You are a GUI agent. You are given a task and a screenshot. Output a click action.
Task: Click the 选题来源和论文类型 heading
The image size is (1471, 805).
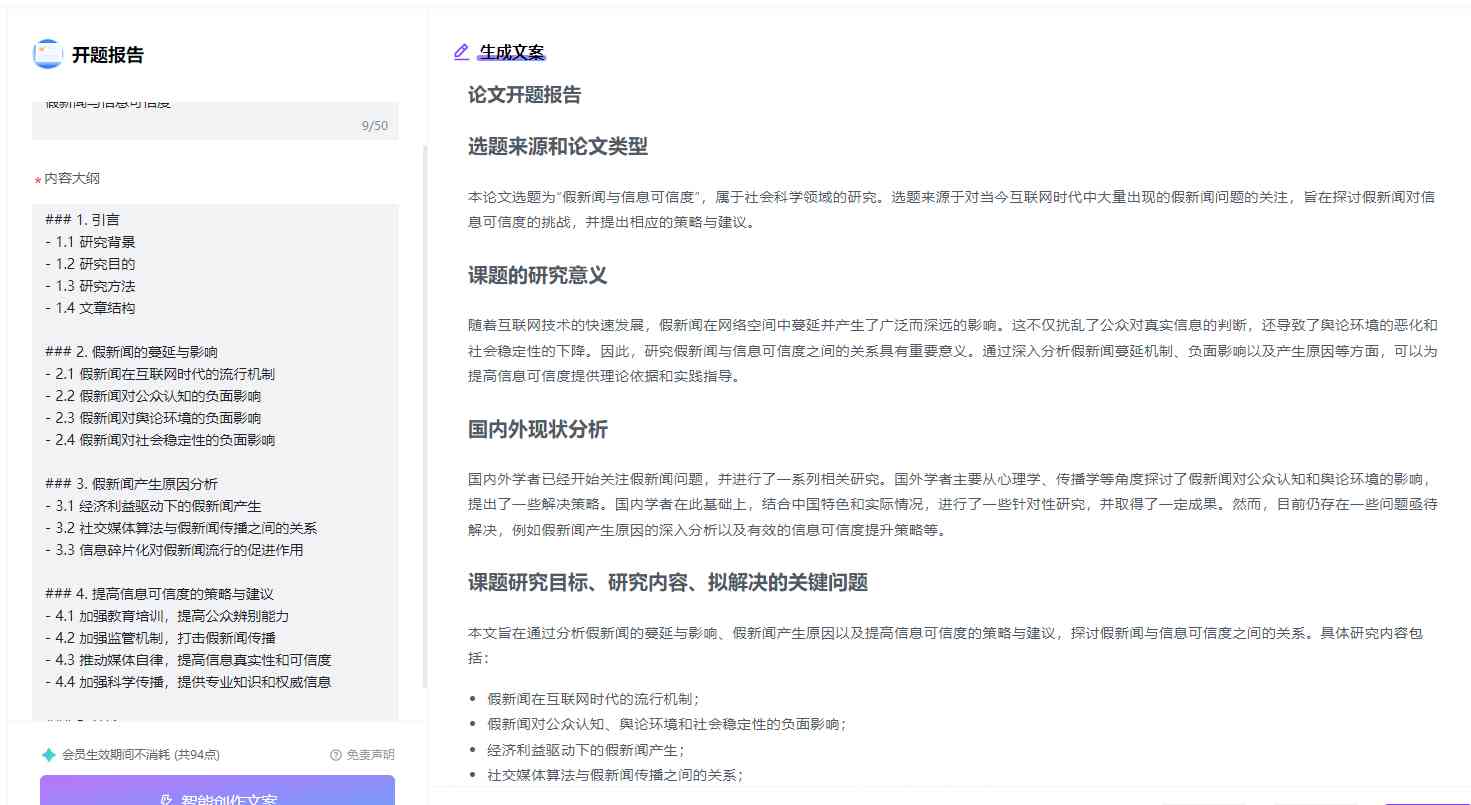(x=558, y=147)
